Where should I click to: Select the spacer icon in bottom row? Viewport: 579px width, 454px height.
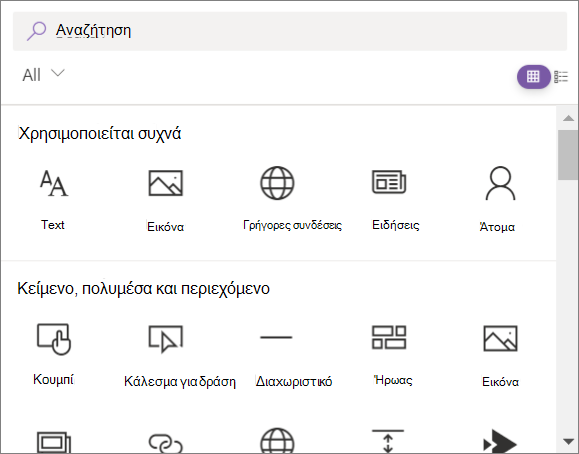(388, 441)
